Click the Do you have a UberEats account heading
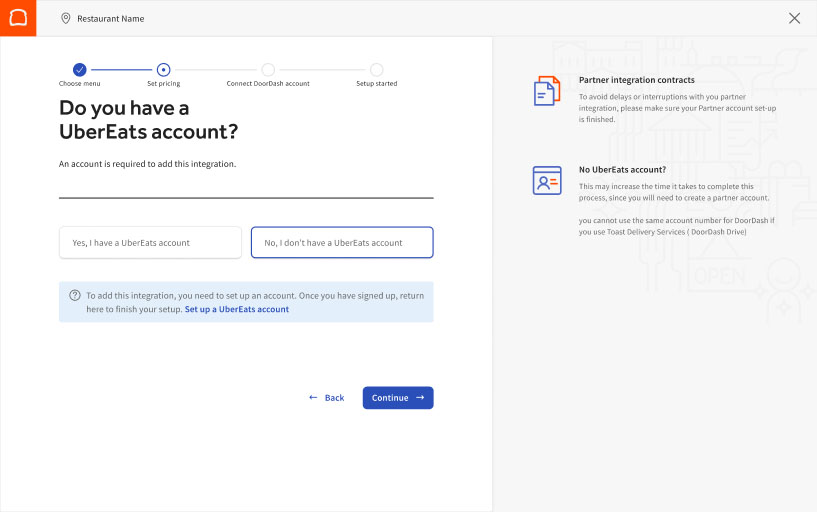Image resolution: width=817 pixels, height=512 pixels. tap(148, 120)
